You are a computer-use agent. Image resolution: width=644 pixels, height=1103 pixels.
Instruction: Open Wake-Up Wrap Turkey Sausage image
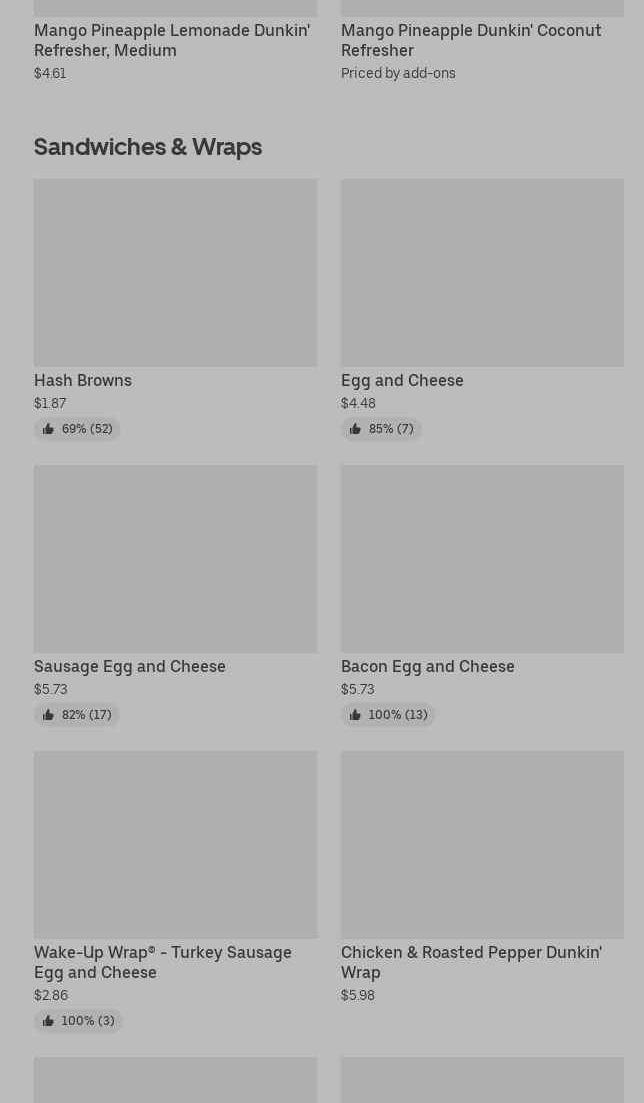pos(175,844)
